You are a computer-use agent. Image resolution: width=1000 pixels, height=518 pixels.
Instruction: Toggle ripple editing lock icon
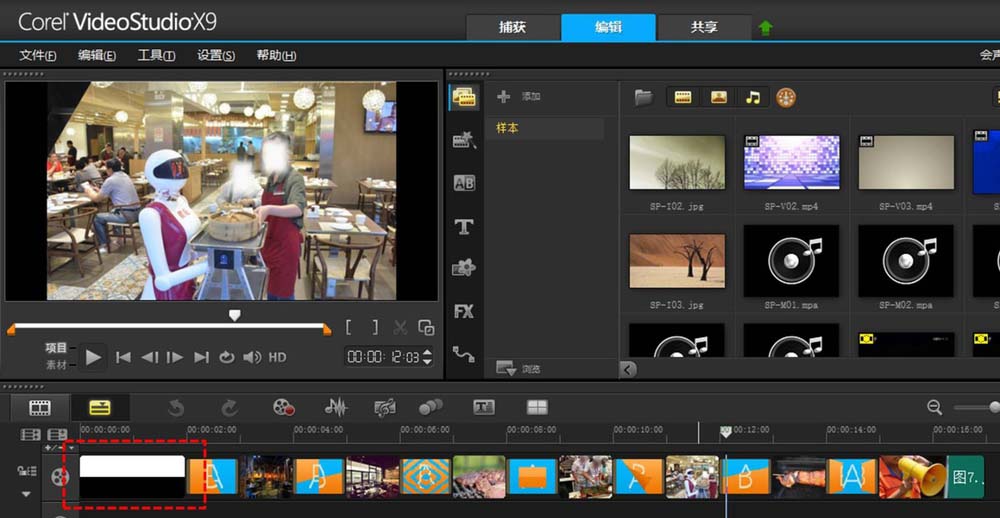pos(27,471)
